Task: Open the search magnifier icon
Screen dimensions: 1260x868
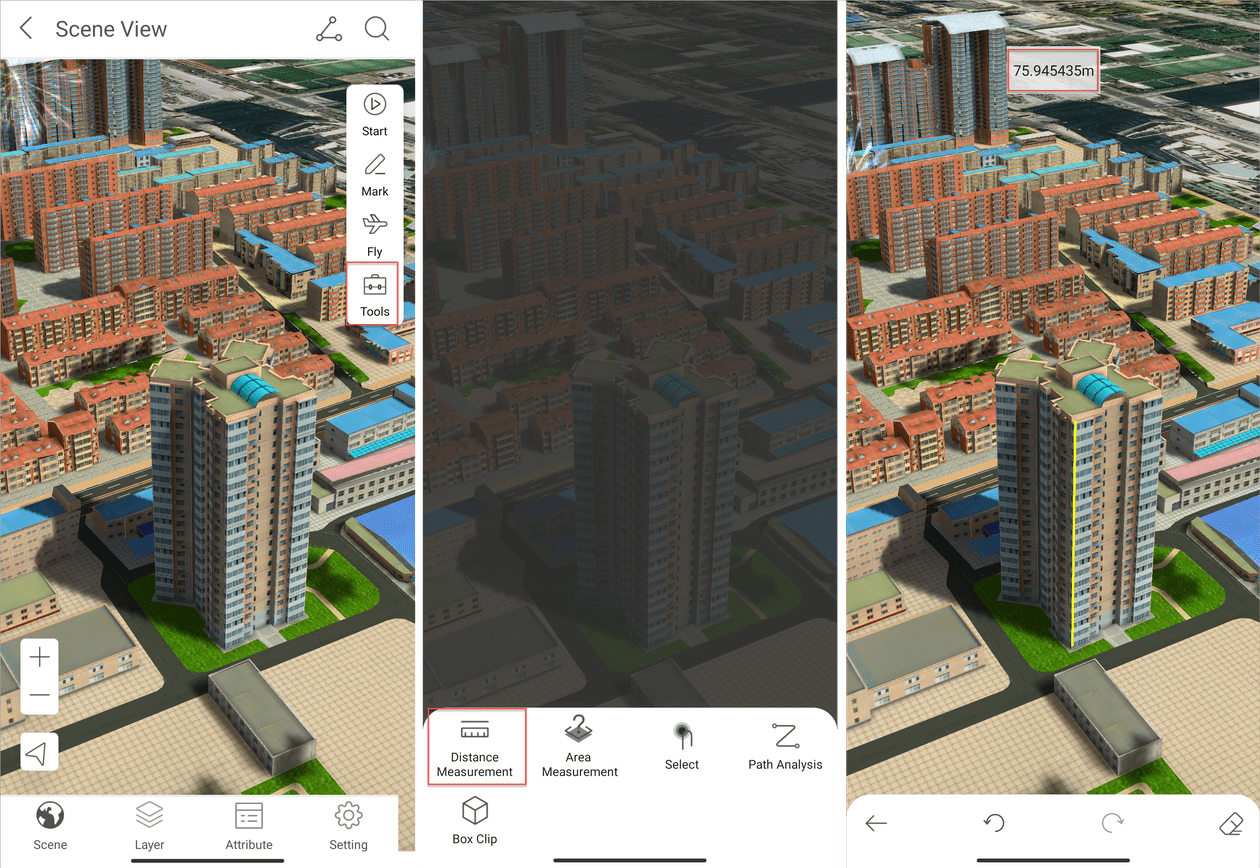Action: pyautogui.click(x=377, y=29)
